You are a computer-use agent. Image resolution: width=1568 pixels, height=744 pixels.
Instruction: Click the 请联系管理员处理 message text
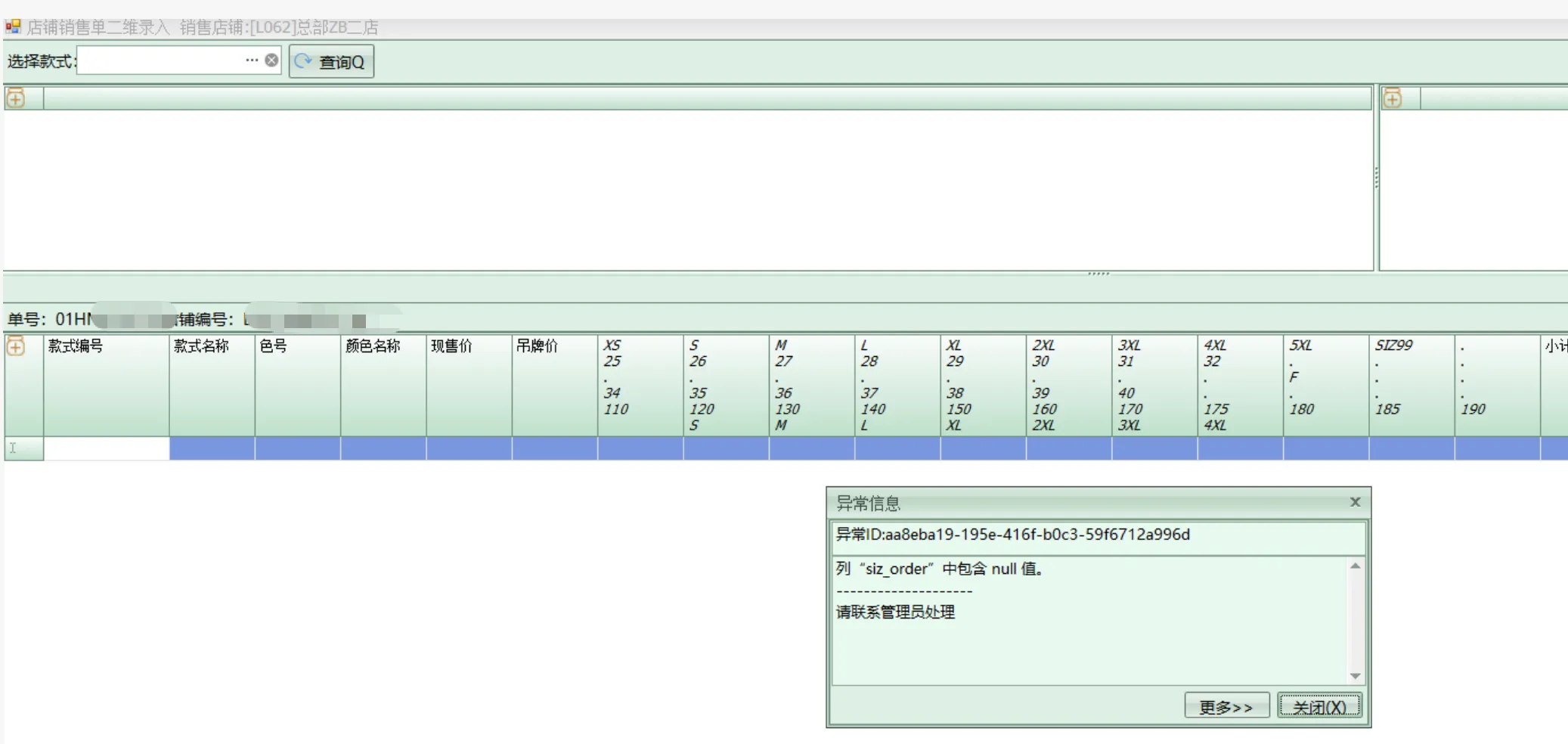[895, 612]
